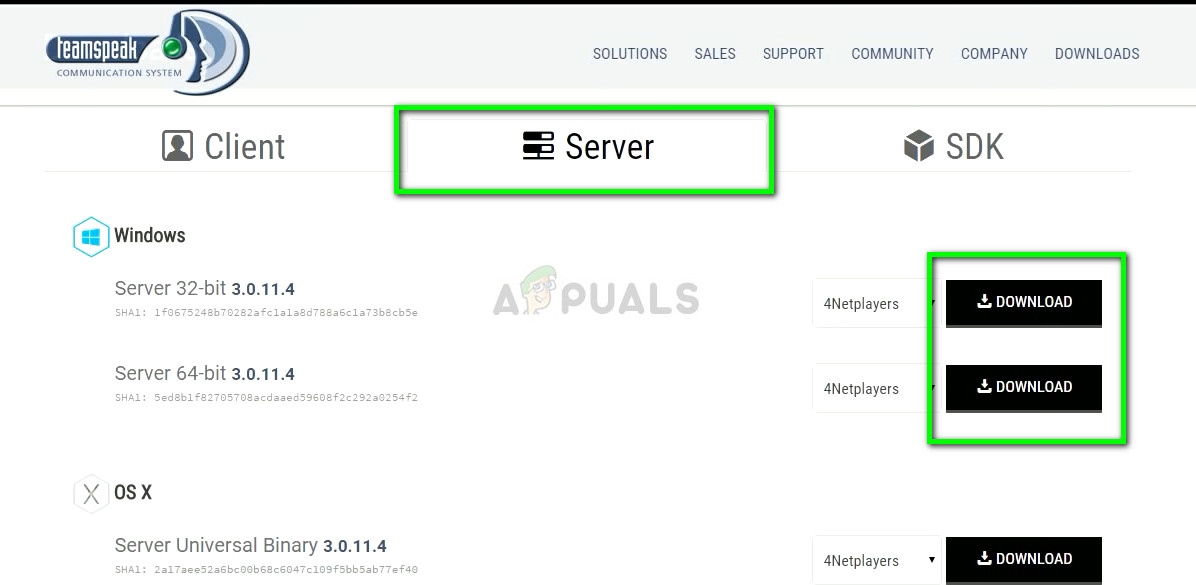This screenshot has width=1196, height=585.
Task: Click the OS X platform icon
Action: (x=91, y=493)
